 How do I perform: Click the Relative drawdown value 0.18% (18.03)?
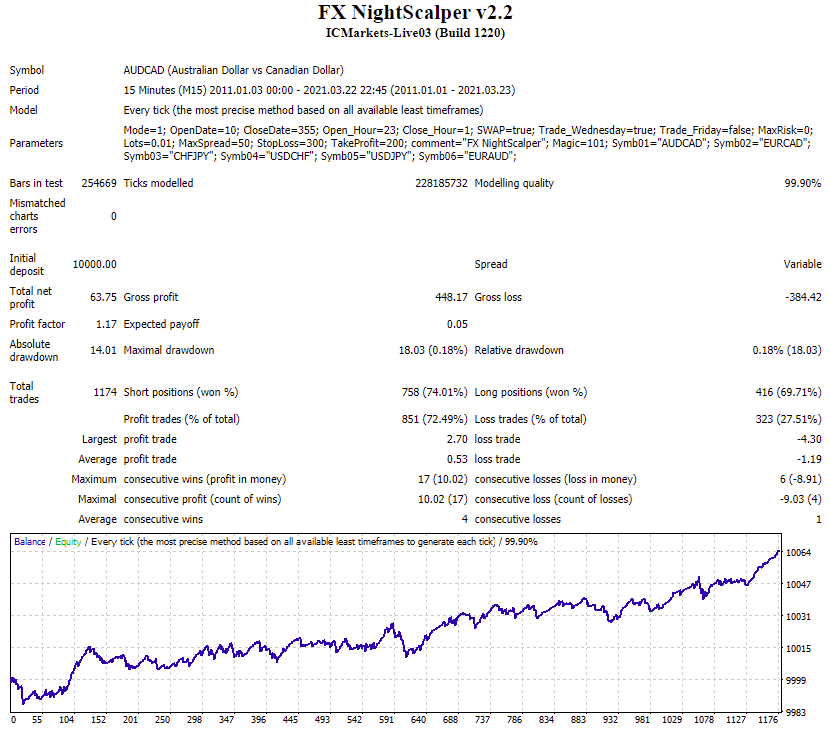[x=787, y=350]
